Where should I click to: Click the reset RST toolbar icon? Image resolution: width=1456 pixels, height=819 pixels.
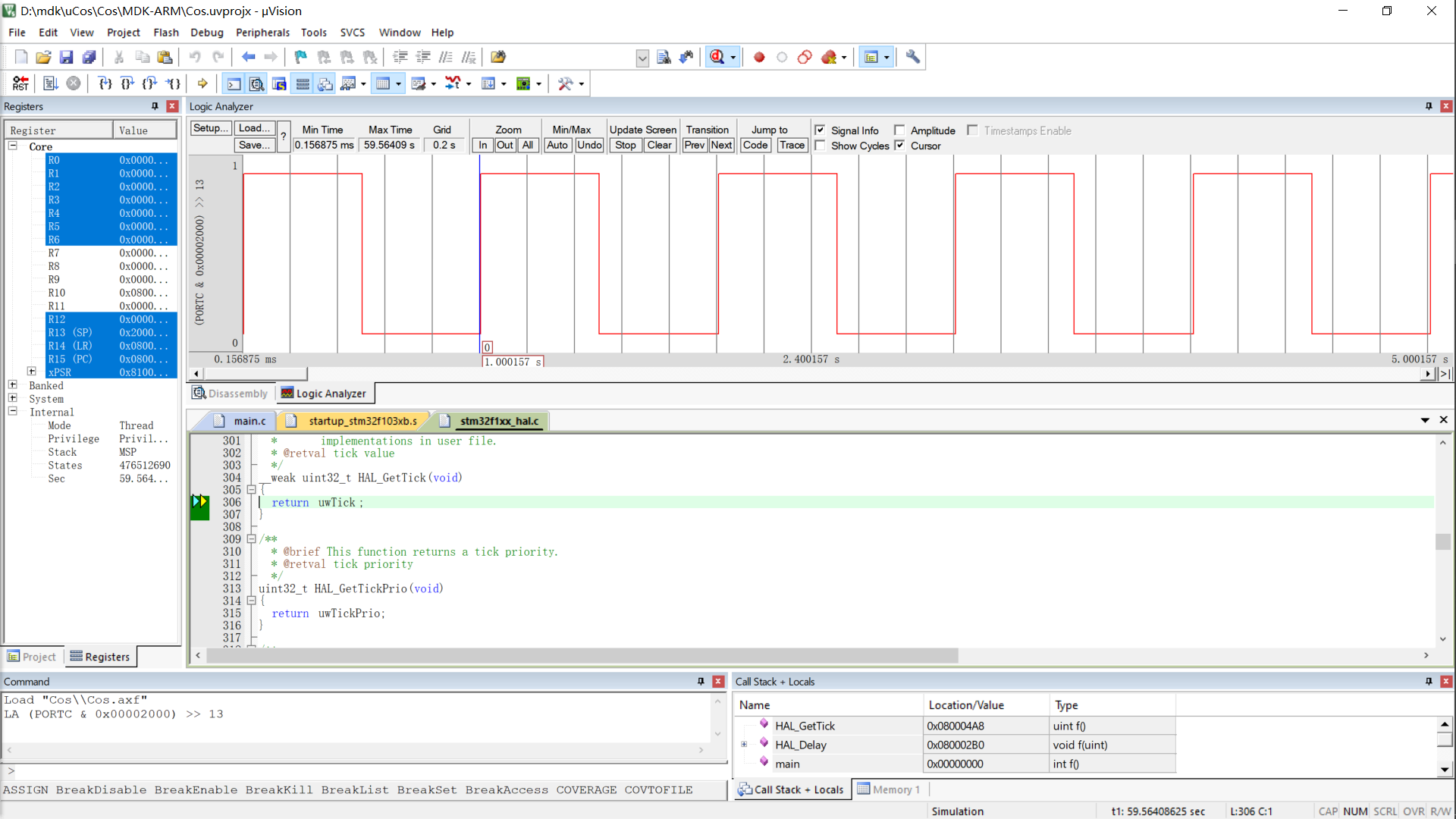point(20,83)
